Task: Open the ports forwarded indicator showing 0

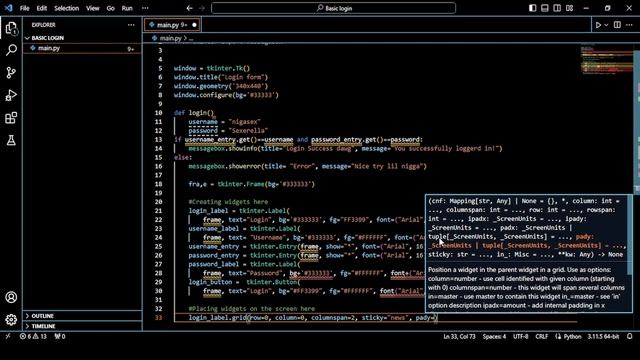Action: tap(60, 336)
